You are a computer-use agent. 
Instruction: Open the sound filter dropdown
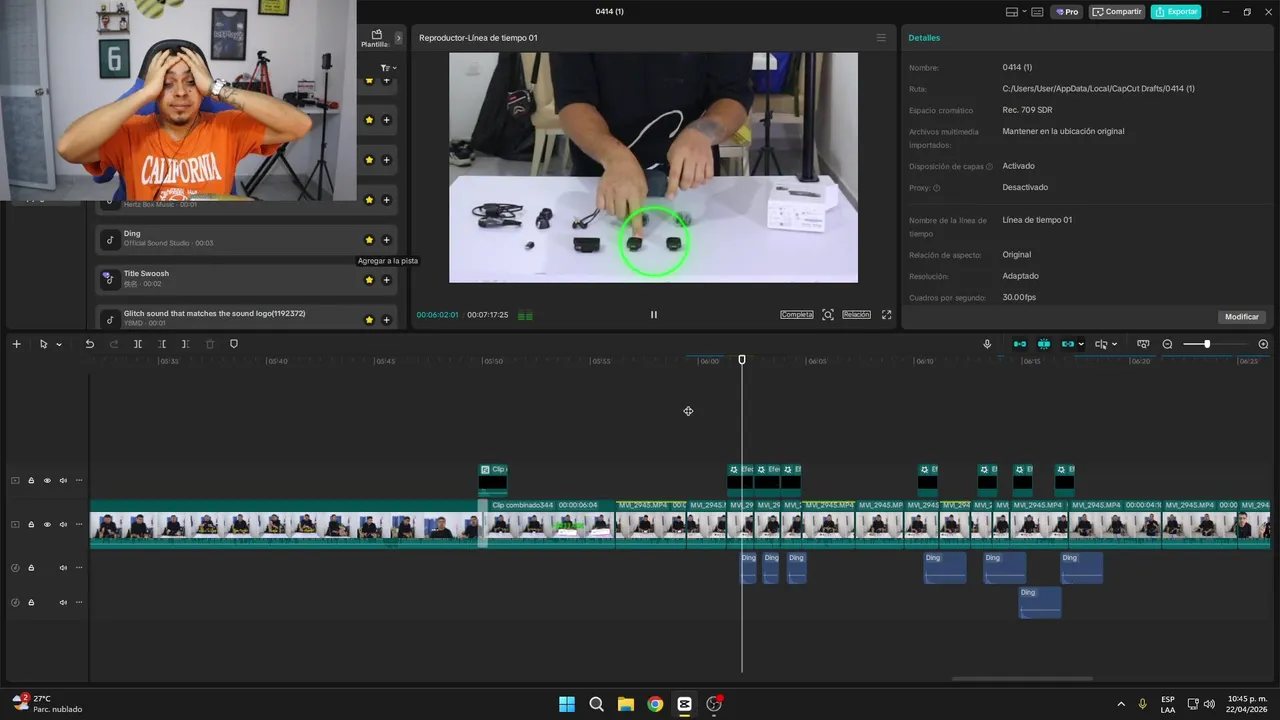pyautogui.click(x=388, y=68)
